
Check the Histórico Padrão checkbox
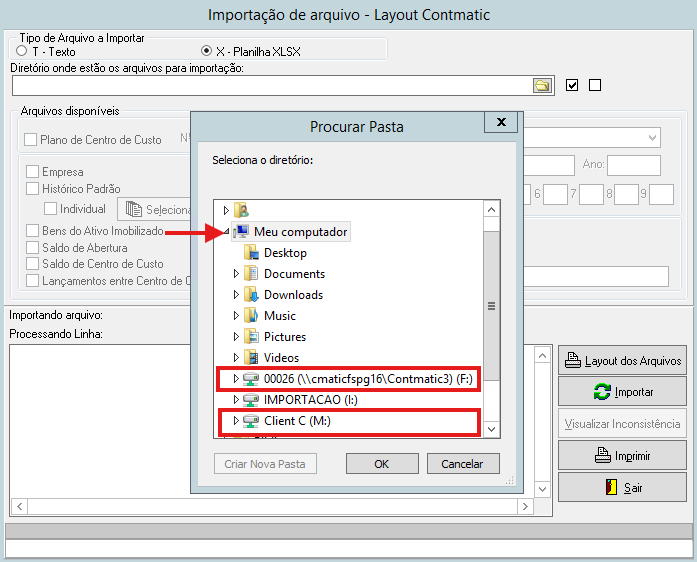tap(32, 189)
